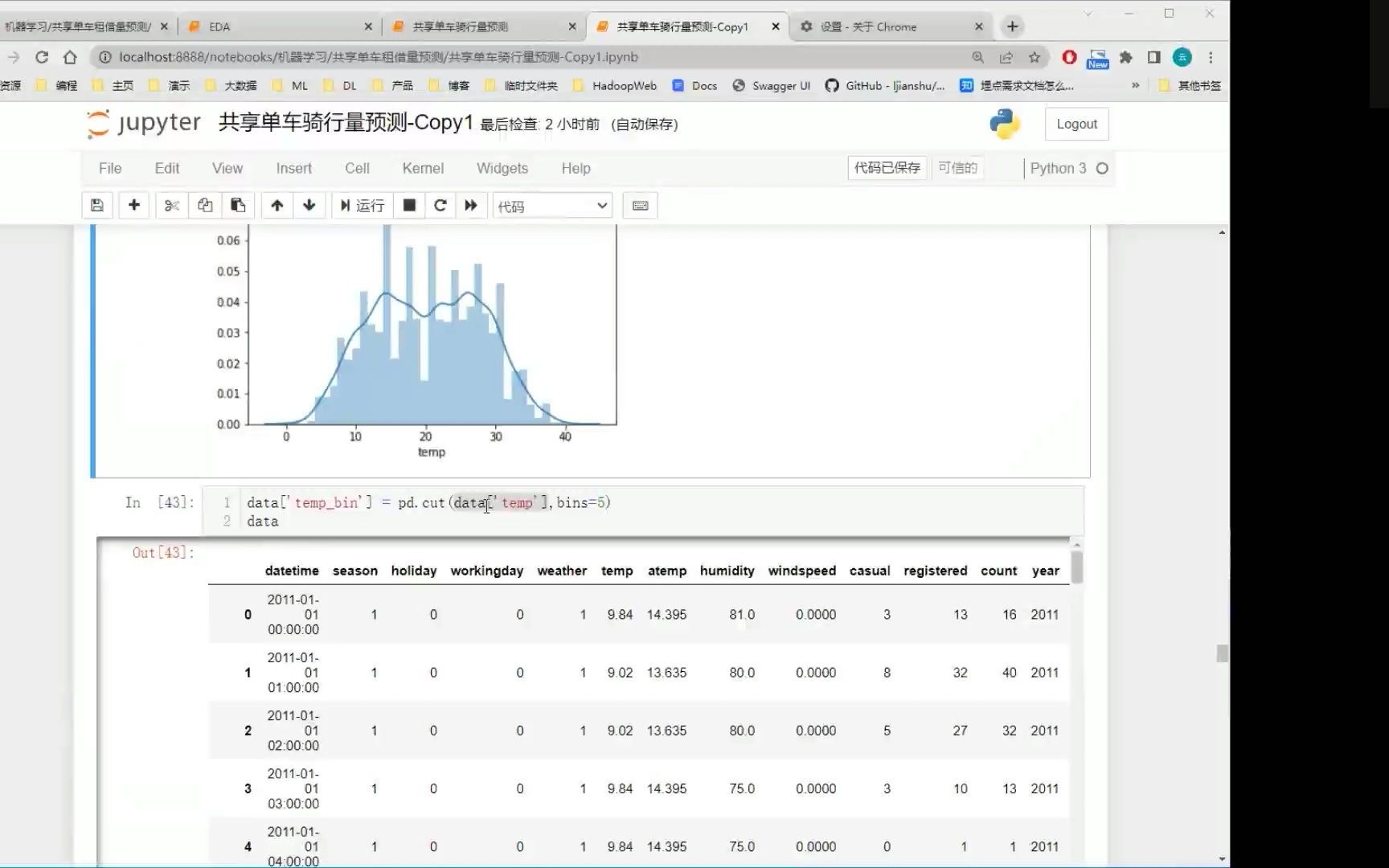Move selected cell up with the arrow icon
Screen dimensions: 1389x868
pos(277,206)
